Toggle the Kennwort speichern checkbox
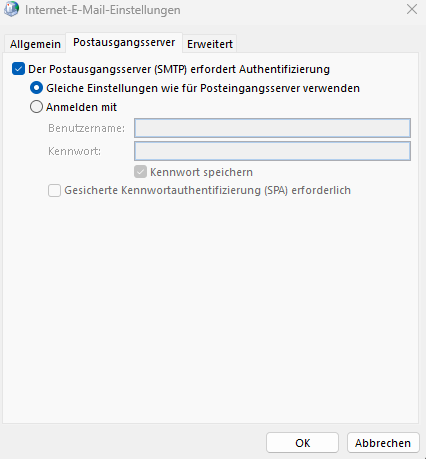The width and height of the screenshot is (426, 459). pos(140,172)
